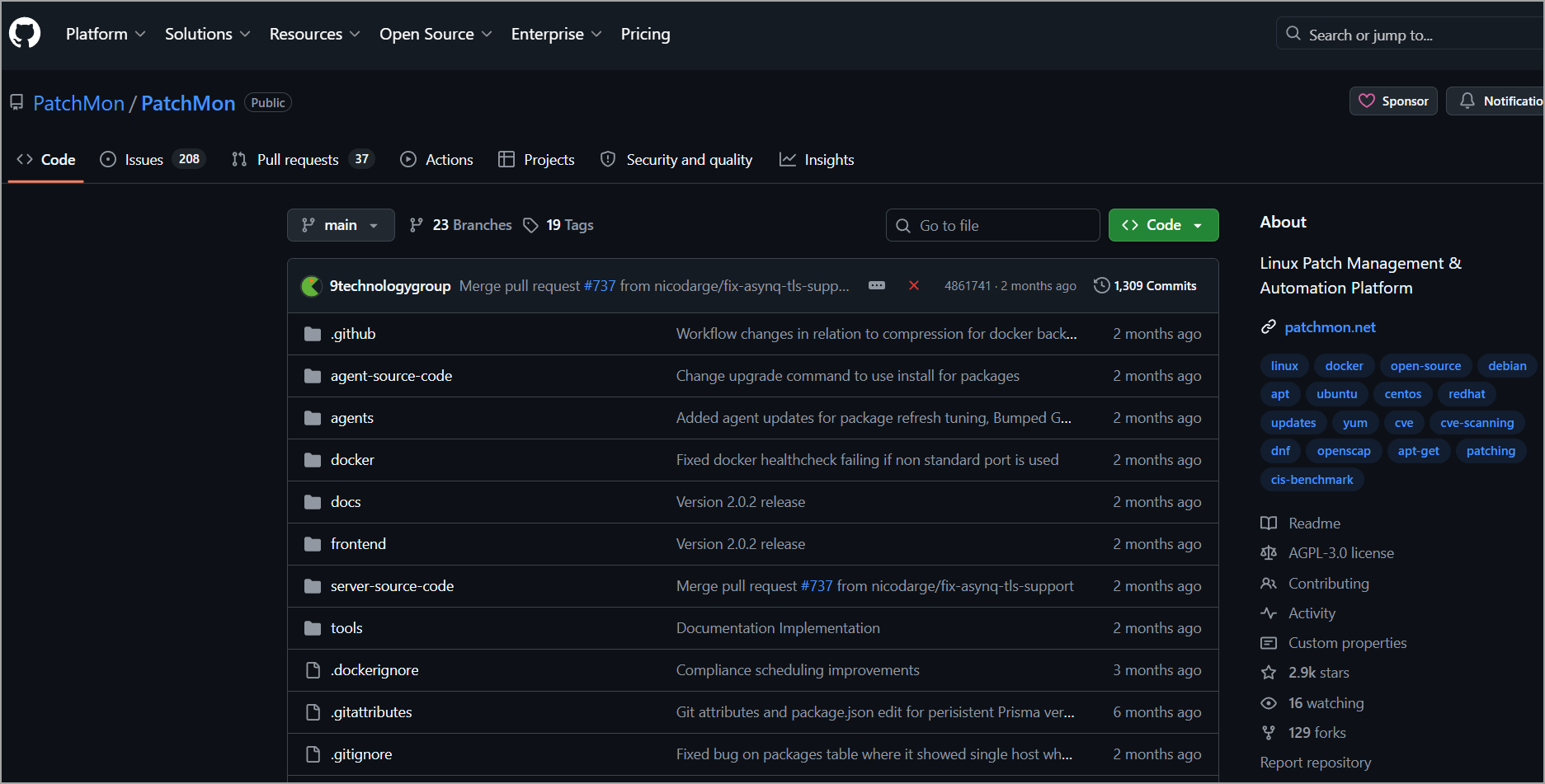Expand the Platform menu
This screenshot has height=784, width=1545.
tap(106, 34)
